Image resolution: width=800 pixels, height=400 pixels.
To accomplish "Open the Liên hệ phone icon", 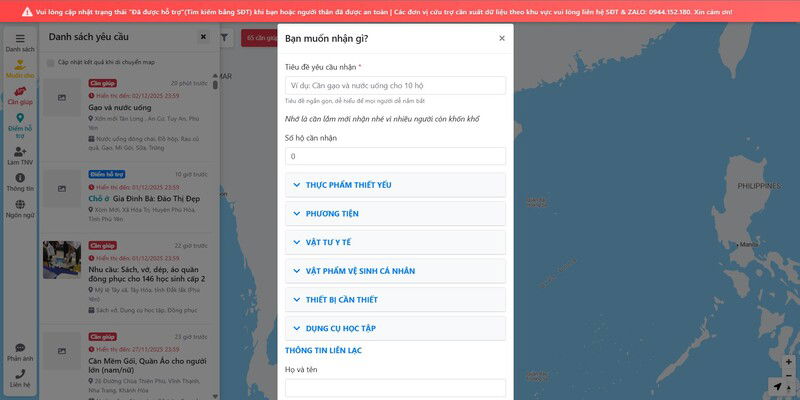I will tap(19, 377).
